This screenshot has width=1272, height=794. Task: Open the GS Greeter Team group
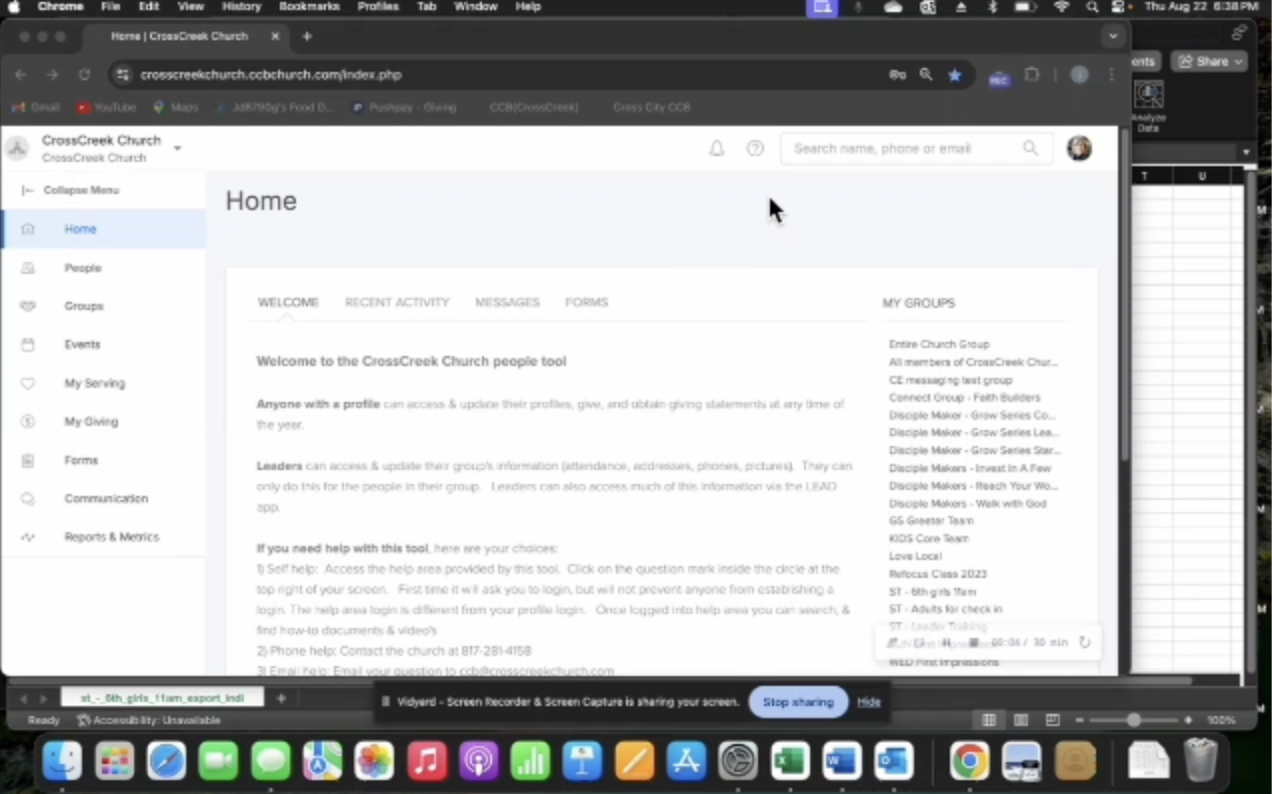click(x=931, y=521)
